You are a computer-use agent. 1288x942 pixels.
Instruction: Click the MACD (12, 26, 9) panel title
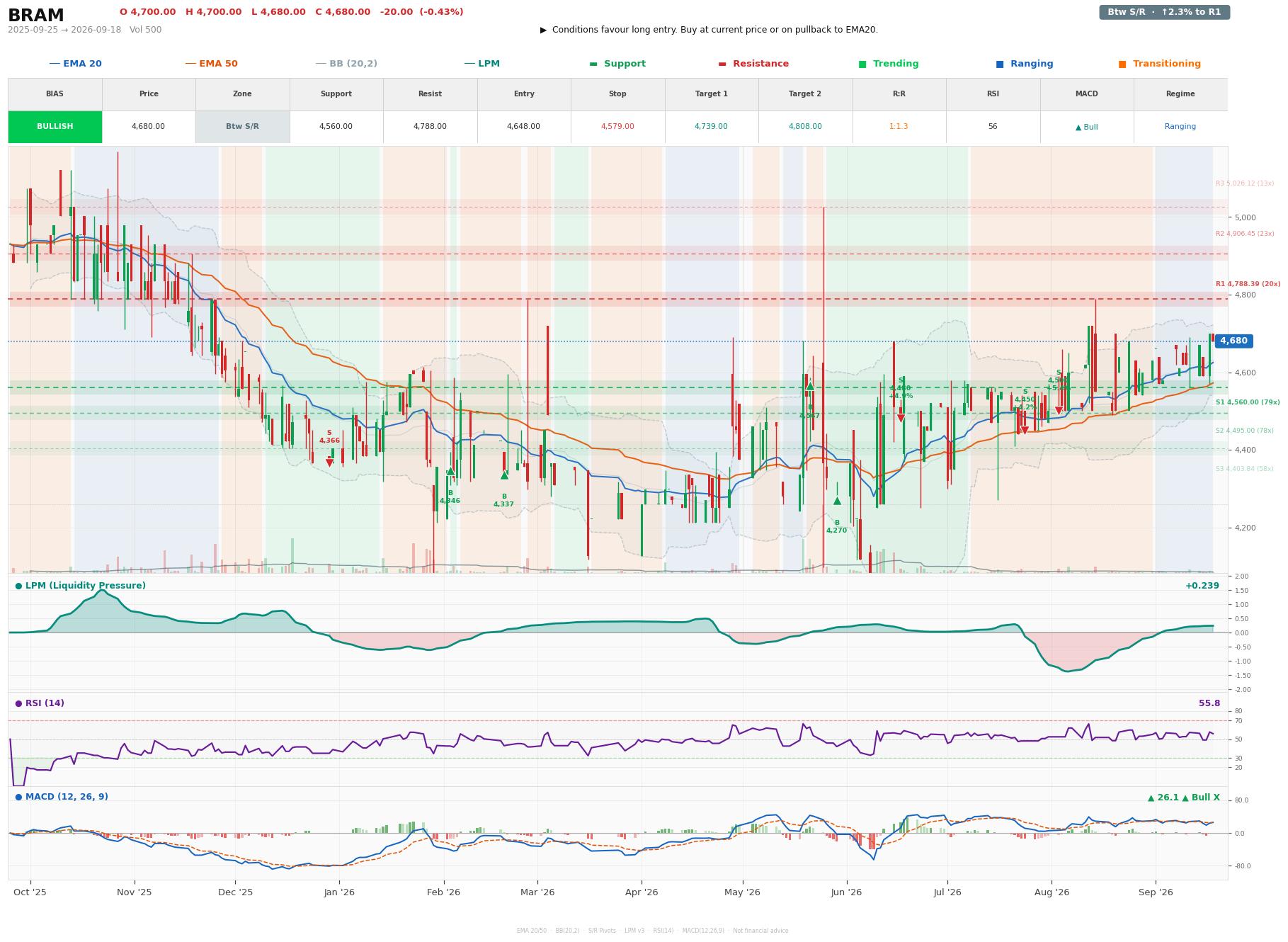pyautogui.click(x=62, y=797)
